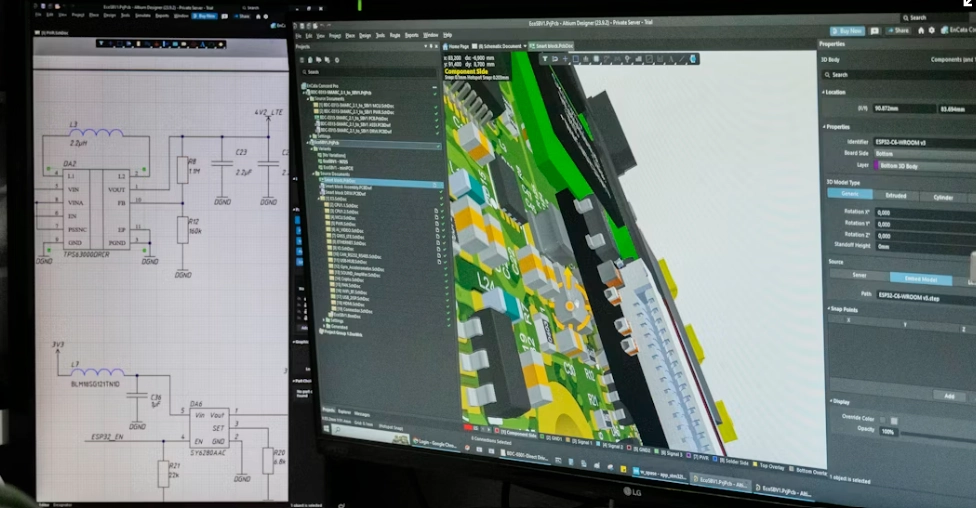Open the Design menu in right Altium window

pos(365,35)
